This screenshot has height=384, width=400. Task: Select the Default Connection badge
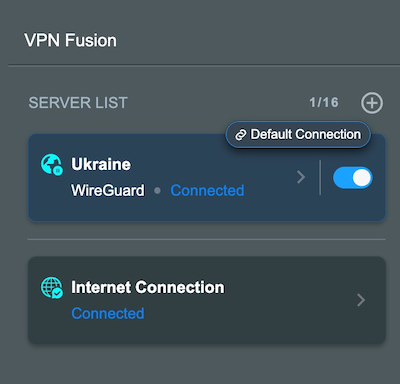click(x=298, y=135)
